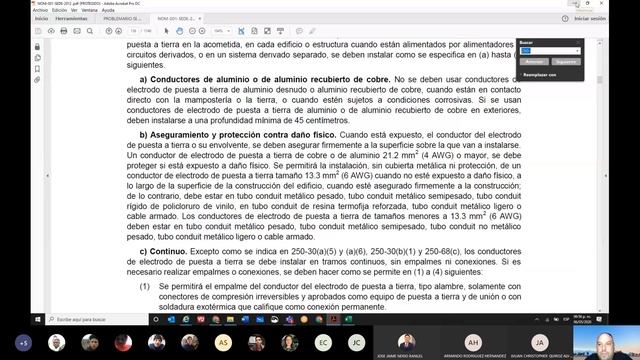Click the cloud upload icon in toolbar

point(51,31)
